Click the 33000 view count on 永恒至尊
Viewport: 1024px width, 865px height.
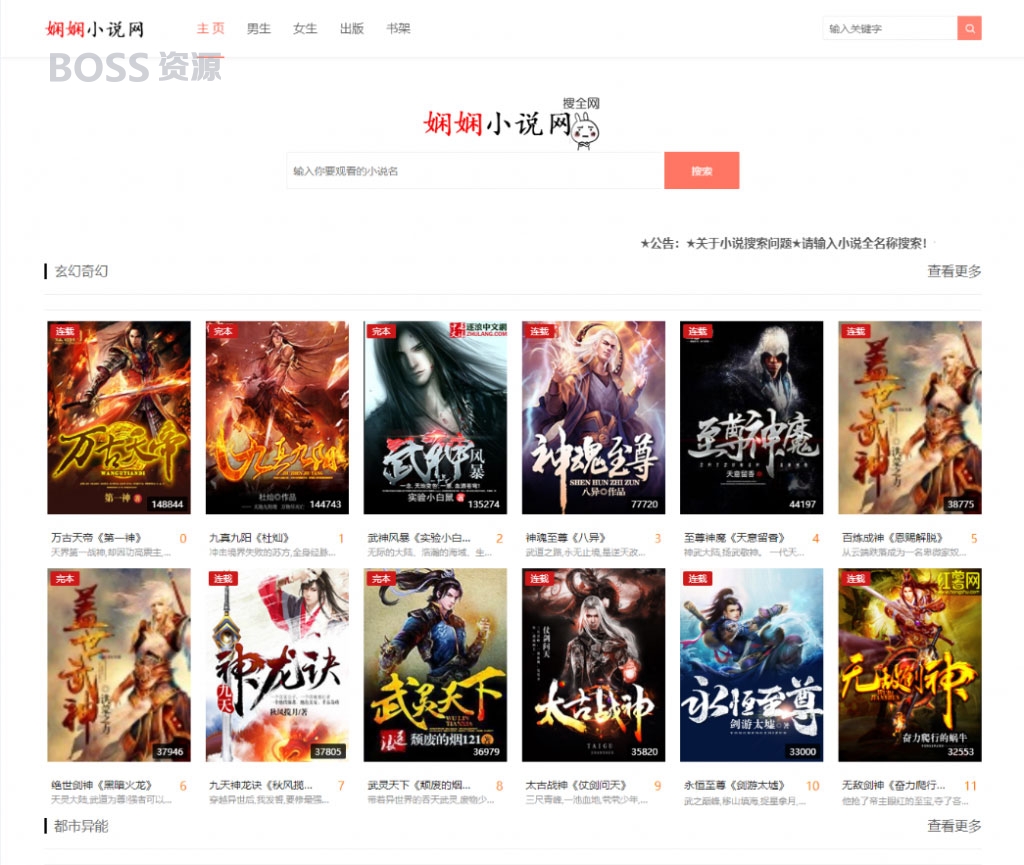click(x=802, y=751)
